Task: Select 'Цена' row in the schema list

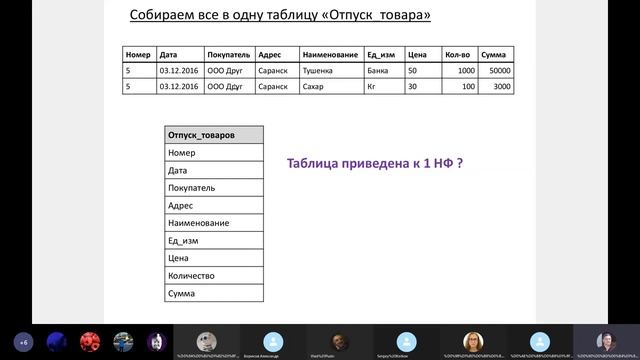Action: (x=214, y=258)
